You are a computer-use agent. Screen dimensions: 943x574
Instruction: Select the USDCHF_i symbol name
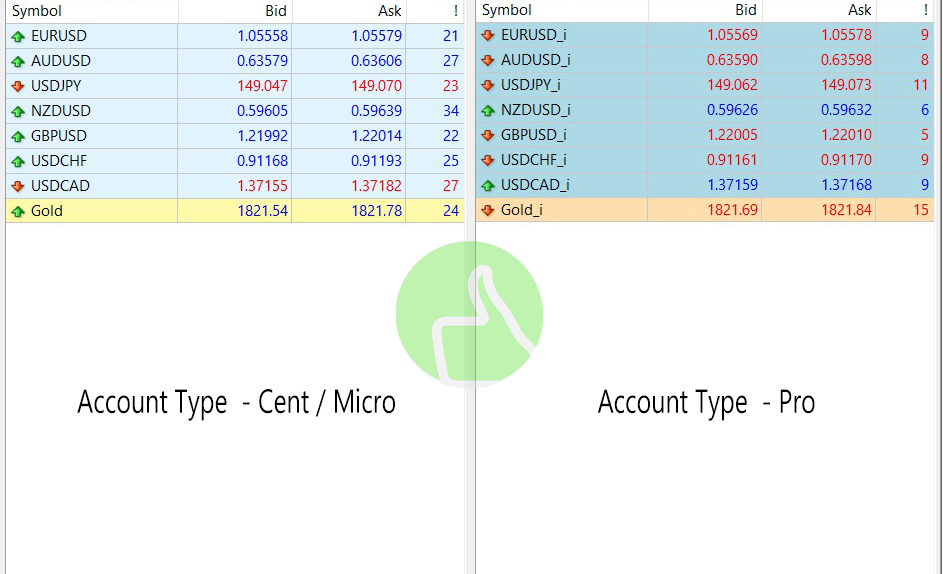pos(534,159)
